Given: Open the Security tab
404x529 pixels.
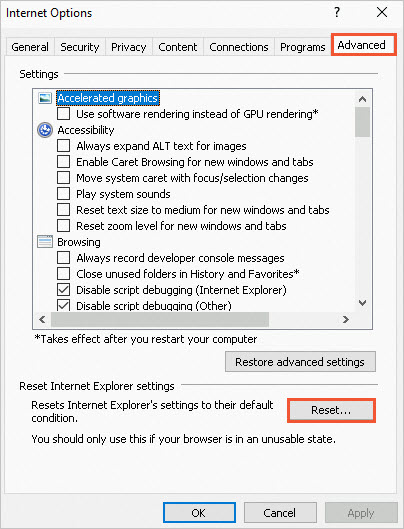Looking at the screenshot, I should pos(80,47).
